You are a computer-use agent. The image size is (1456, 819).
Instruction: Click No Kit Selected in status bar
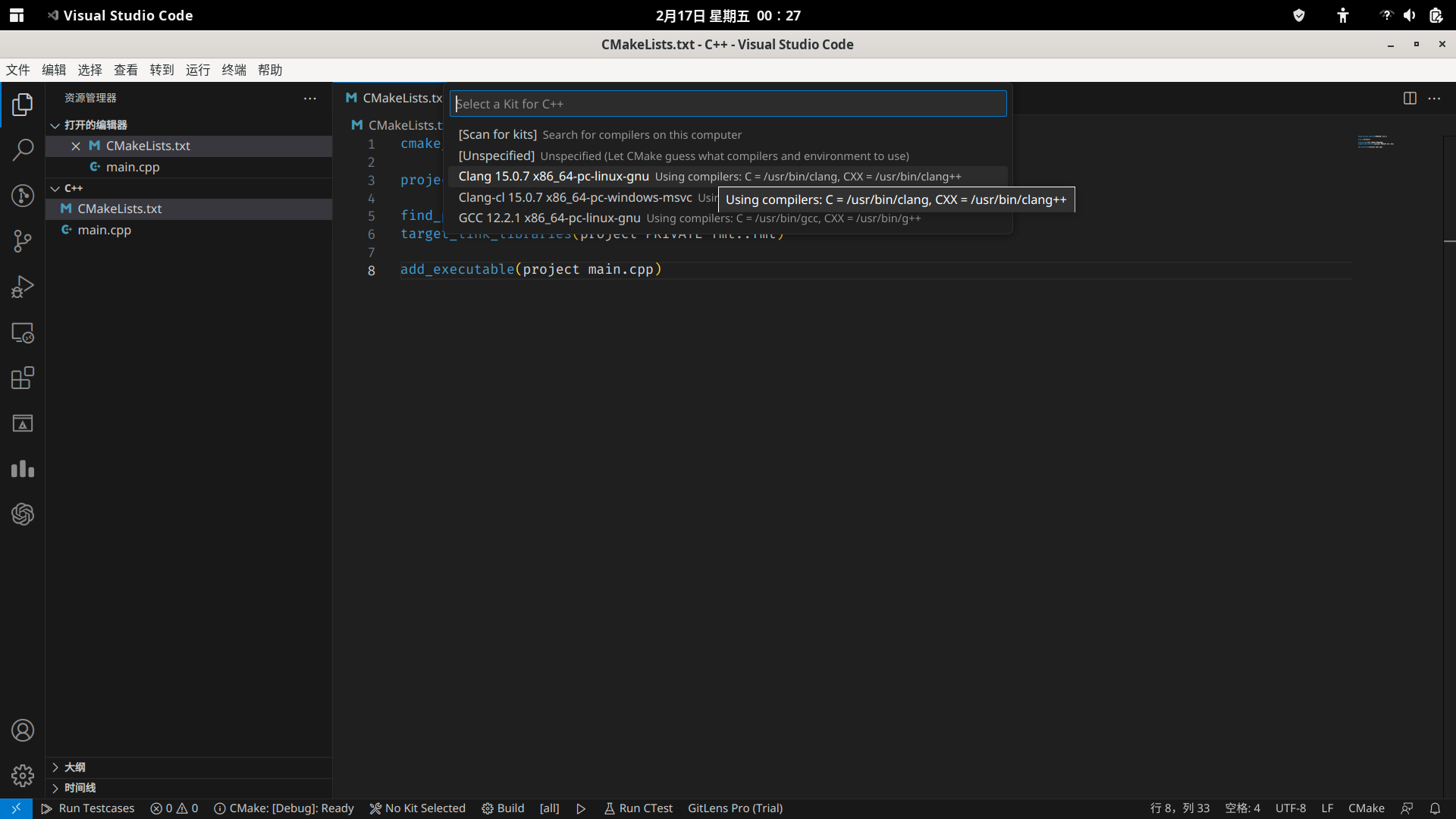(417, 809)
